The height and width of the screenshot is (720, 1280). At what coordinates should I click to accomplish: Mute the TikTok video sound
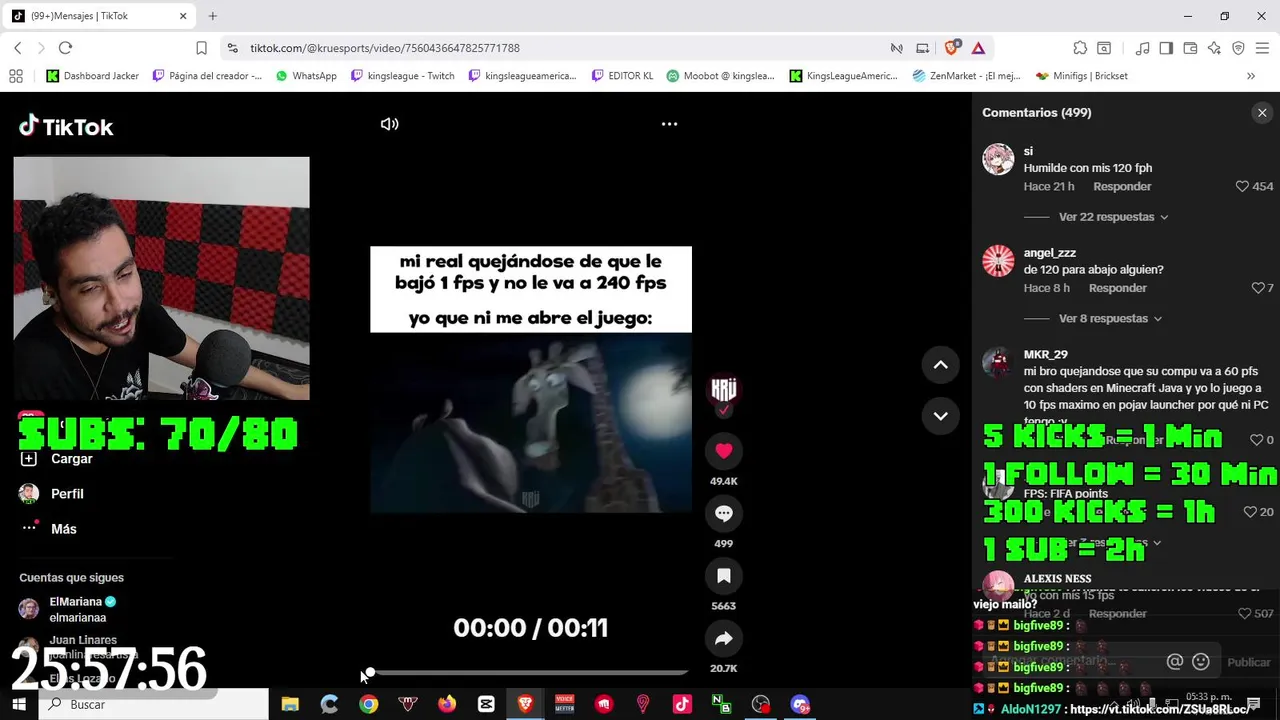coord(390,124)
